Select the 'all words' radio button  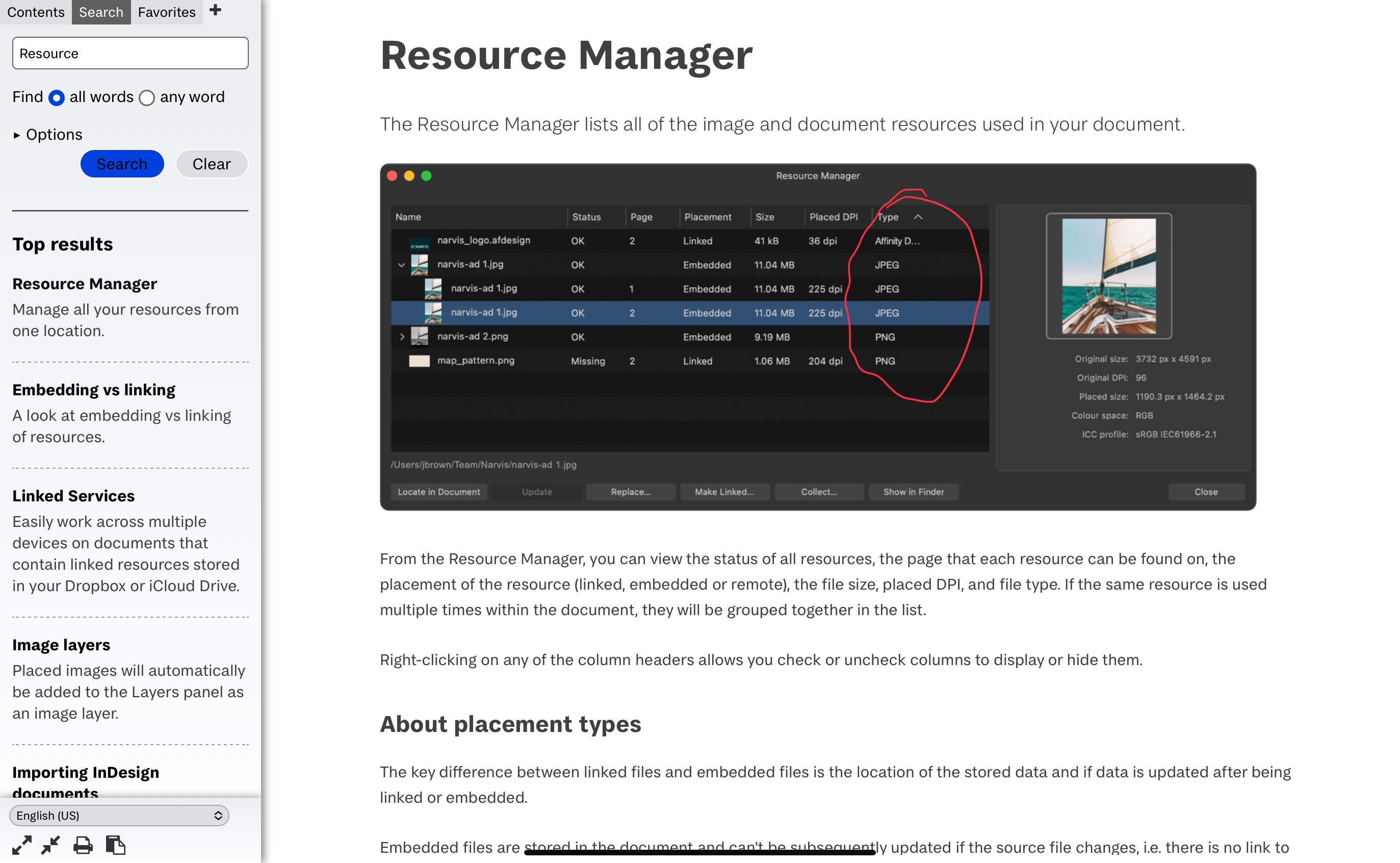pos(56,98)
